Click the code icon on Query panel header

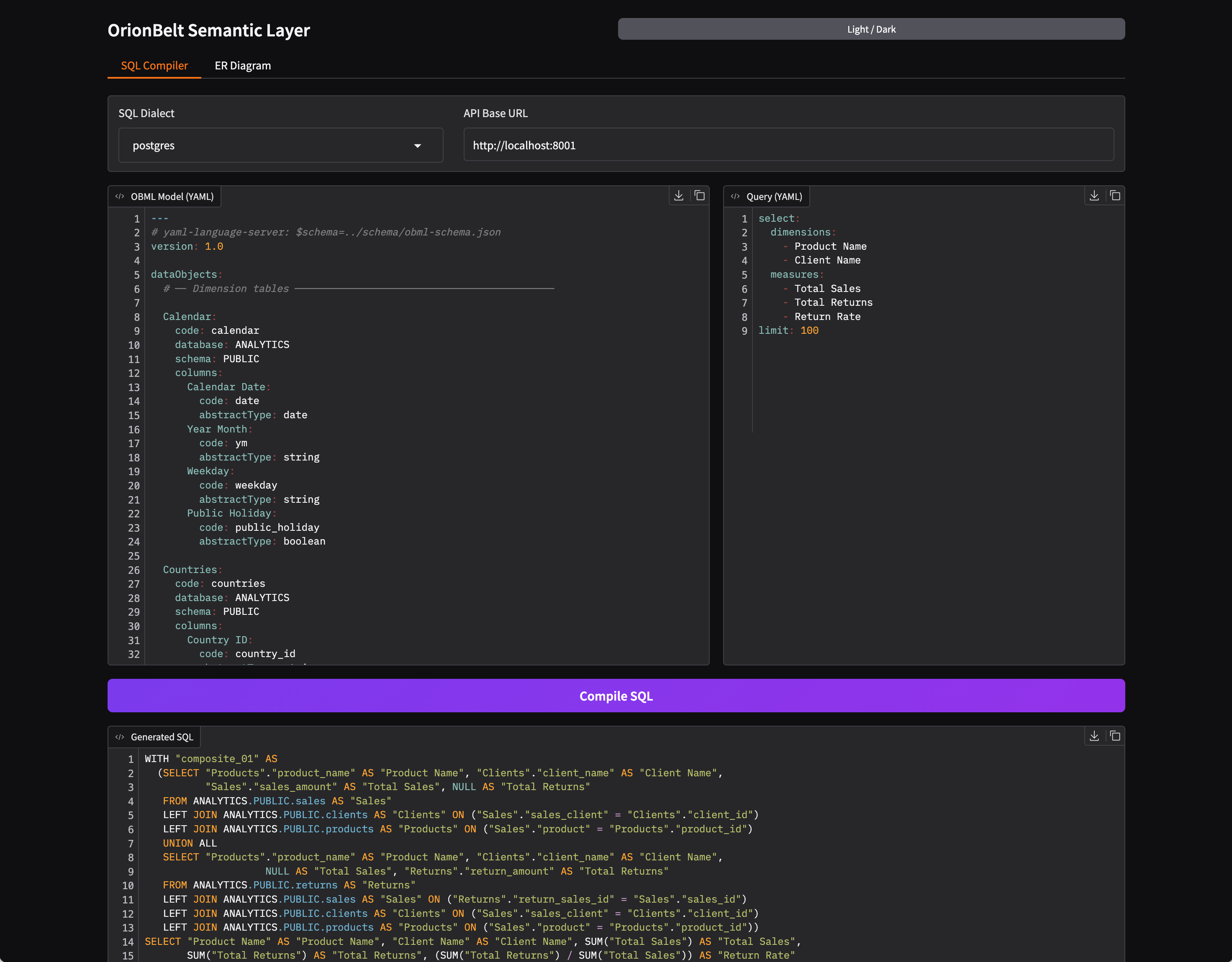pyautogui.click(x=736, y=196)
